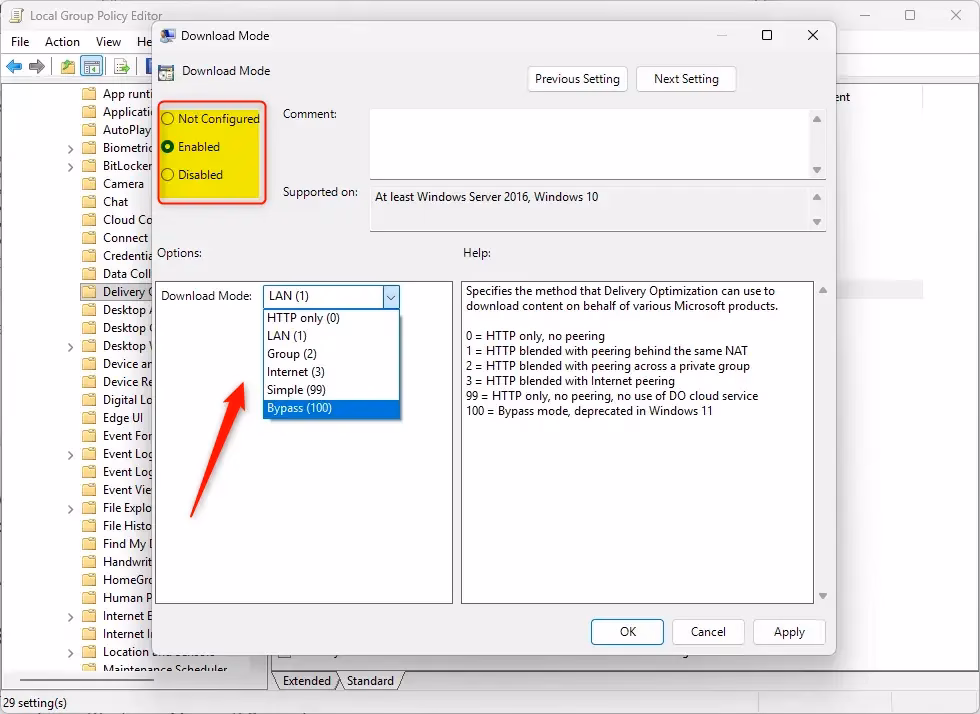
Task: Click the Forward navigation arrow in toolbar
Action: (37, 66)
